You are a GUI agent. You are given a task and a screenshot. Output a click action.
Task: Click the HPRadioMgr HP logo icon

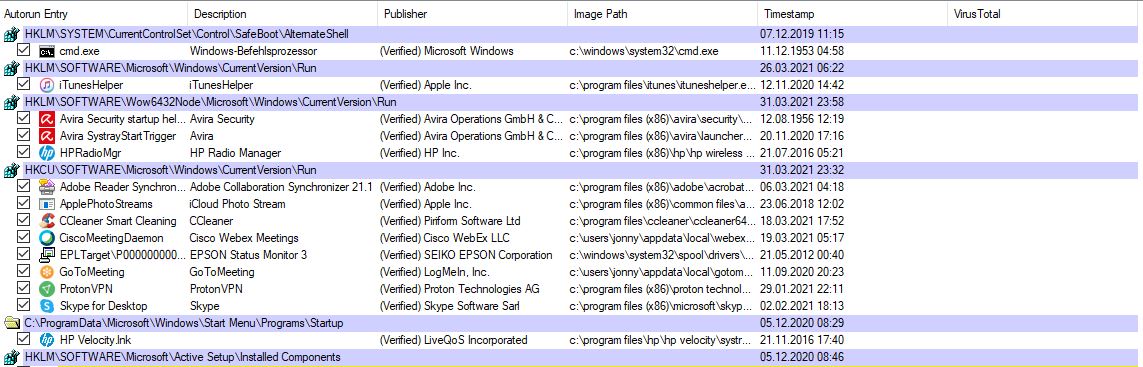click(47, 153)
